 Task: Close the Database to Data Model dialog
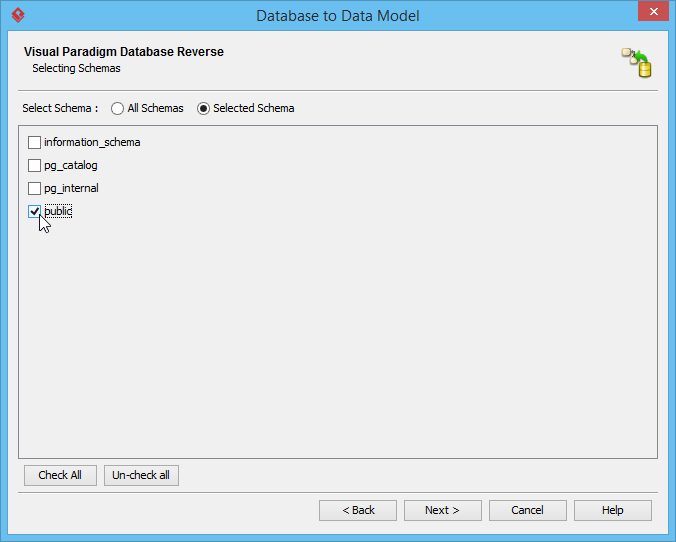[654, 12]
